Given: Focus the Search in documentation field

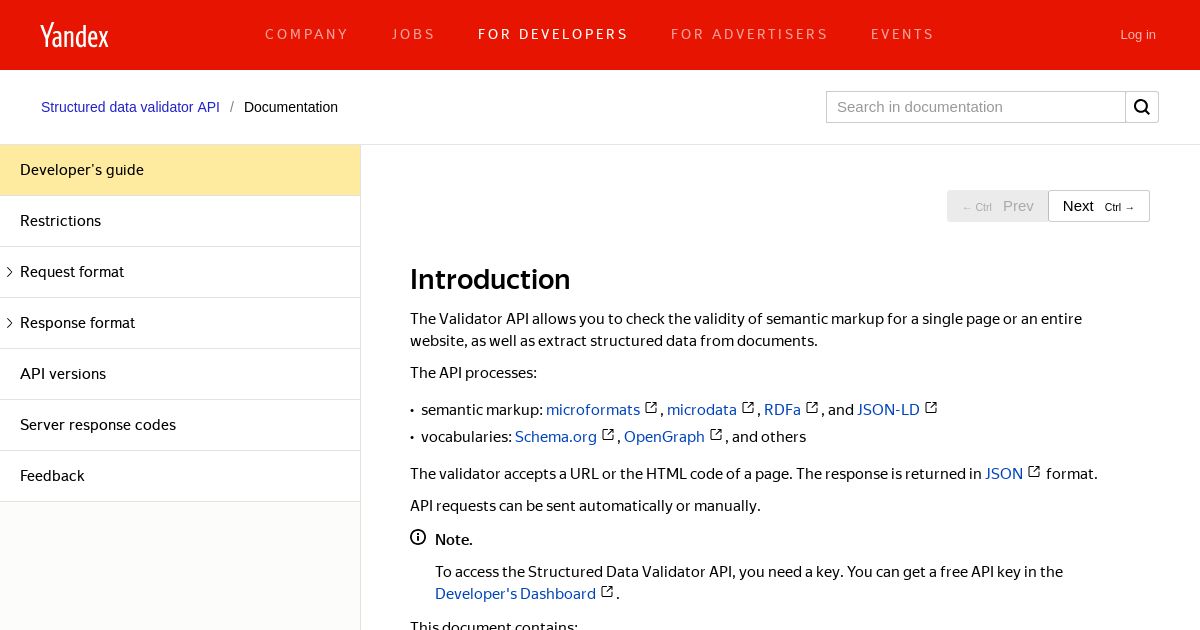Looking at the screenshot, I should (x=976, y=107).
